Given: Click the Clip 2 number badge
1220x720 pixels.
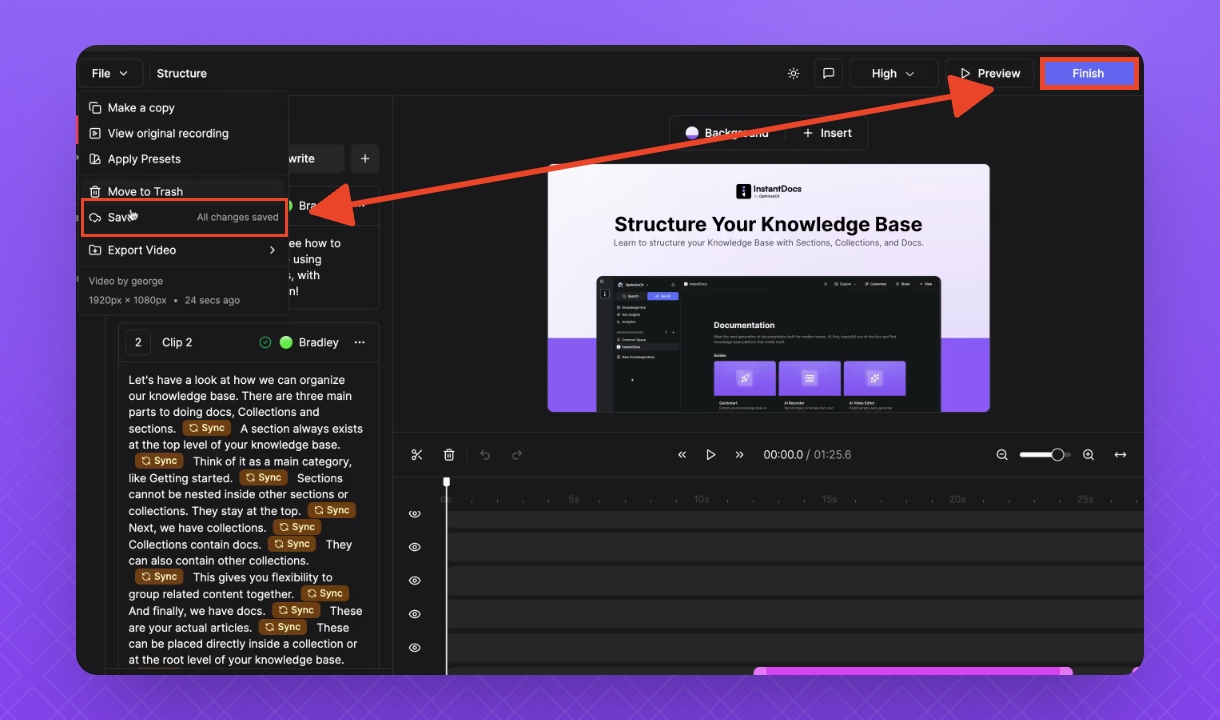Looking at the screenshot, I should point(137,342).
